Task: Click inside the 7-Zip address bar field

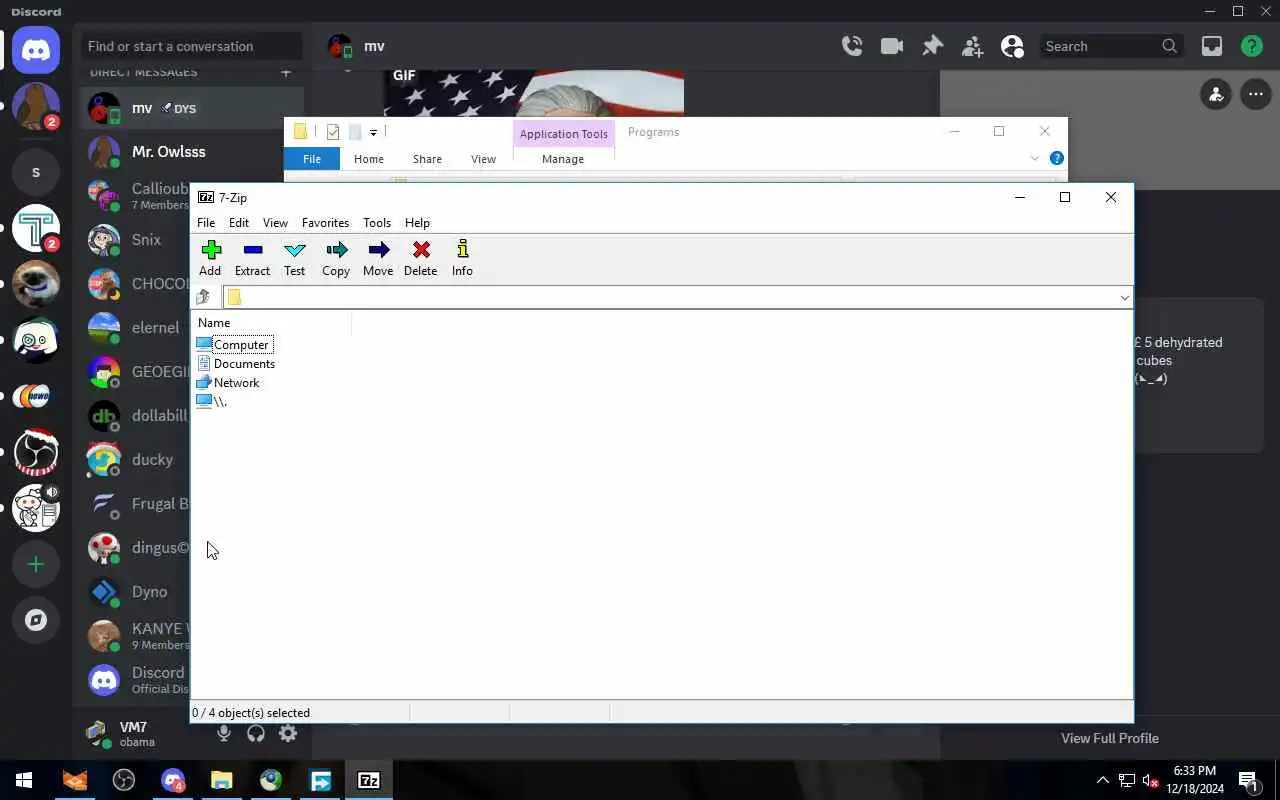Action: pos(670,297)
